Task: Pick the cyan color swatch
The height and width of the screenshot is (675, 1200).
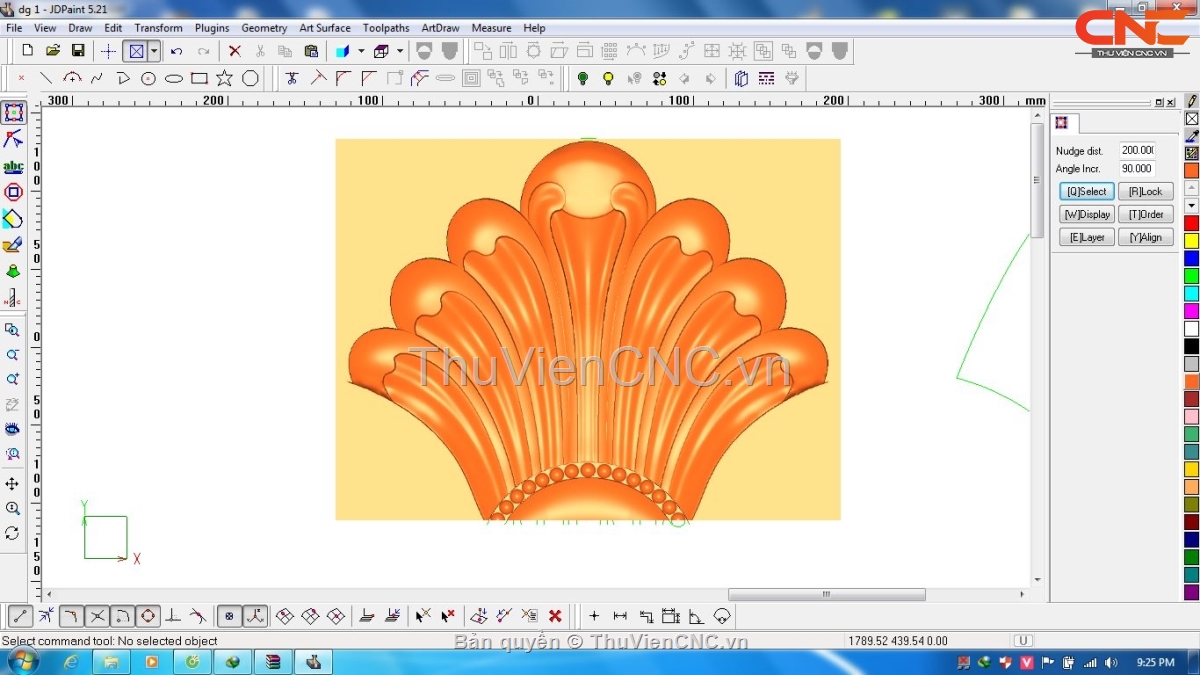Action: click(x=1192, y=294)
